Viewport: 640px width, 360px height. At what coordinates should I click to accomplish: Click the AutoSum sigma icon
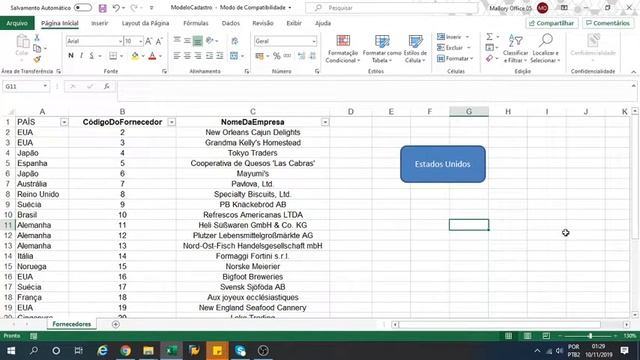(489, 37)
